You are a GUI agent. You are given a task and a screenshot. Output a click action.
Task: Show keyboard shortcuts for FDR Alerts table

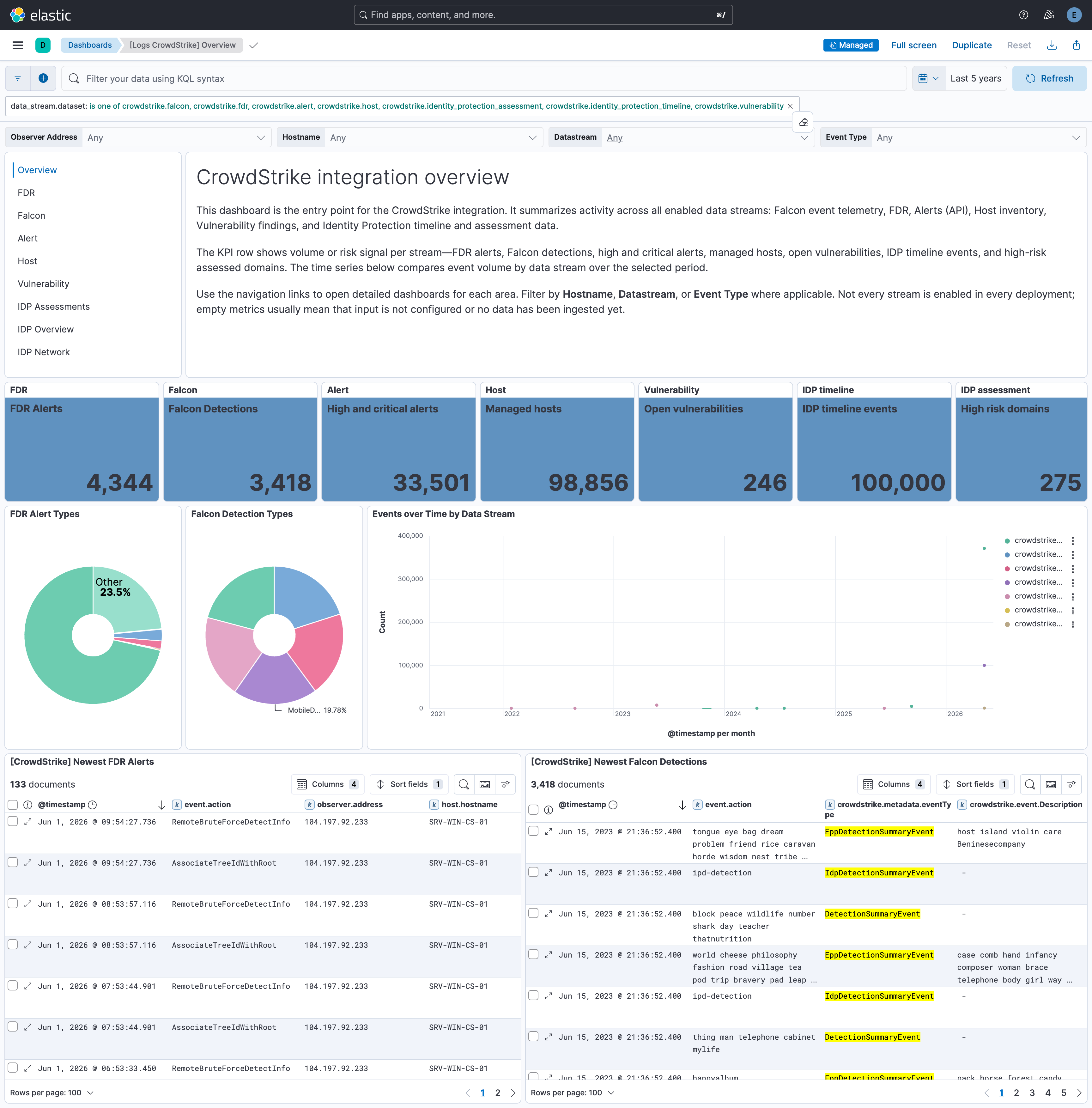click(485, 784)
